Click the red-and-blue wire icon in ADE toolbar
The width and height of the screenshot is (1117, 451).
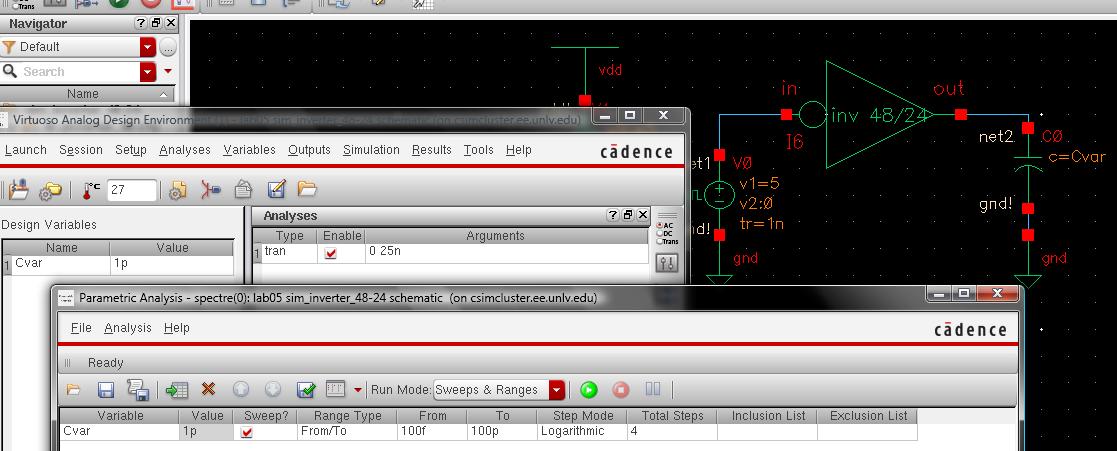pyautogui.click(x=211, y=190)
